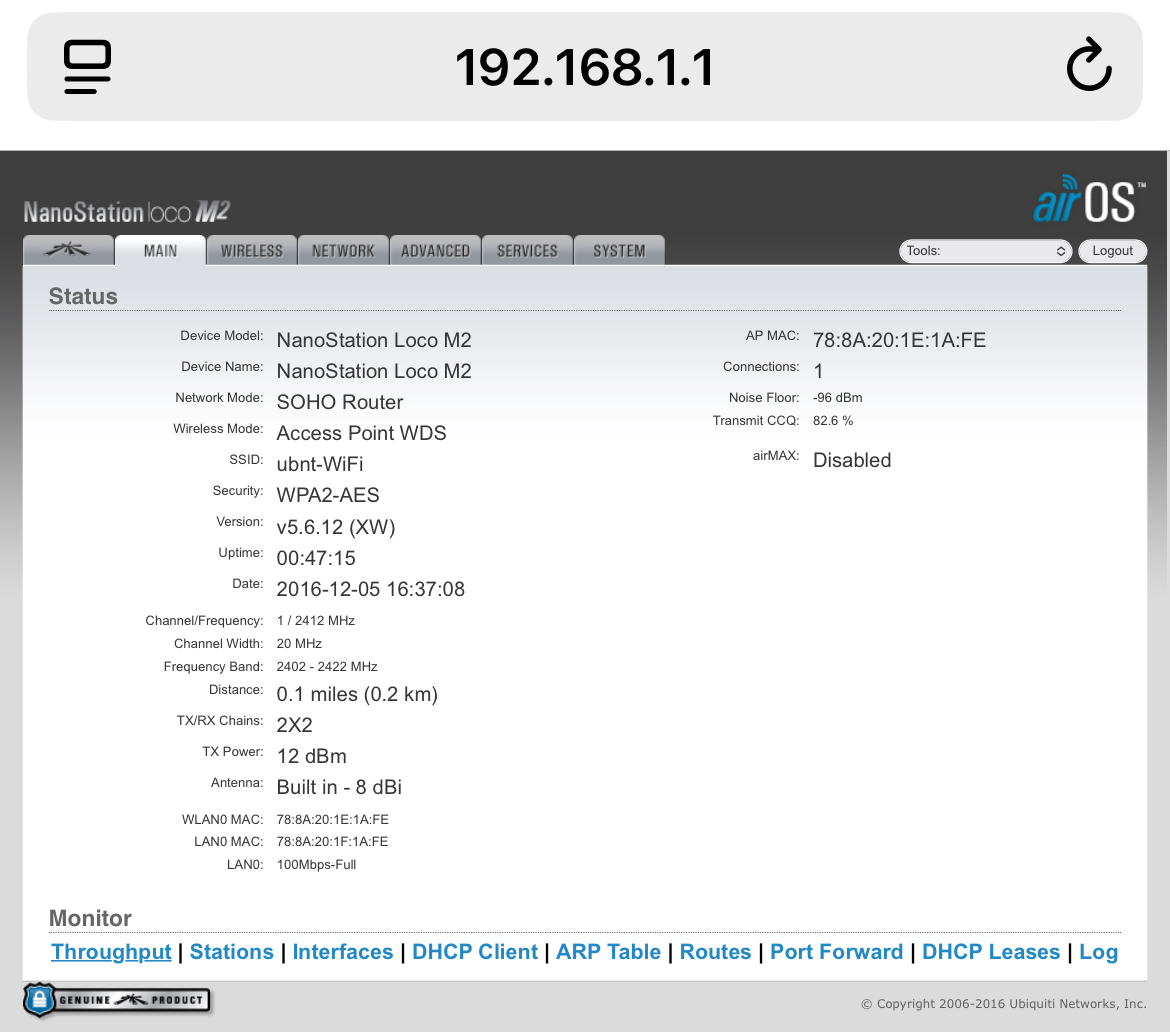The height and width of the screenshot is (1032, 1170).
Task: Switch to the SYSTEM tab
Action: (619, 251)
